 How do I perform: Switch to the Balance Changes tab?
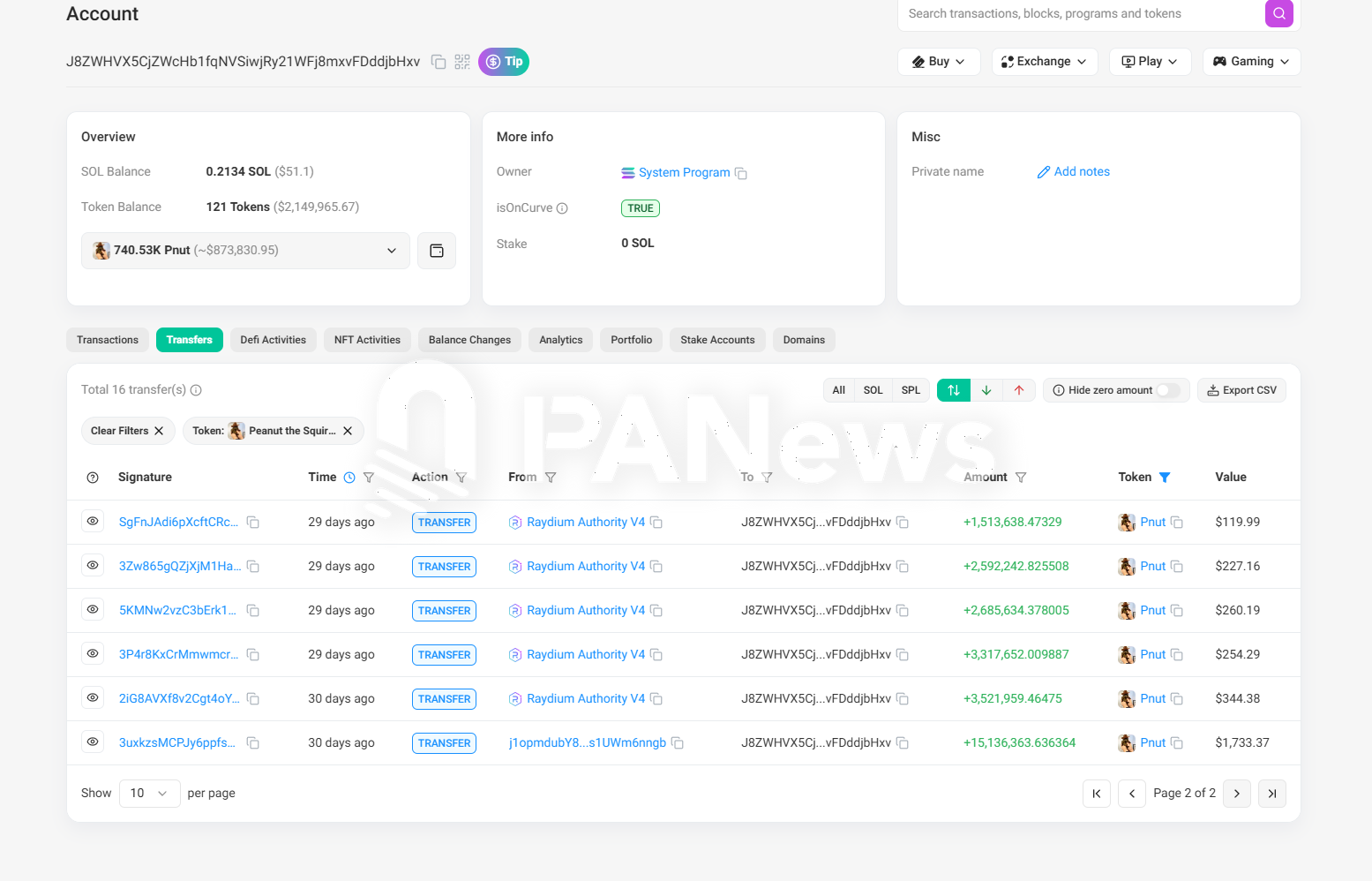[469, 340]
